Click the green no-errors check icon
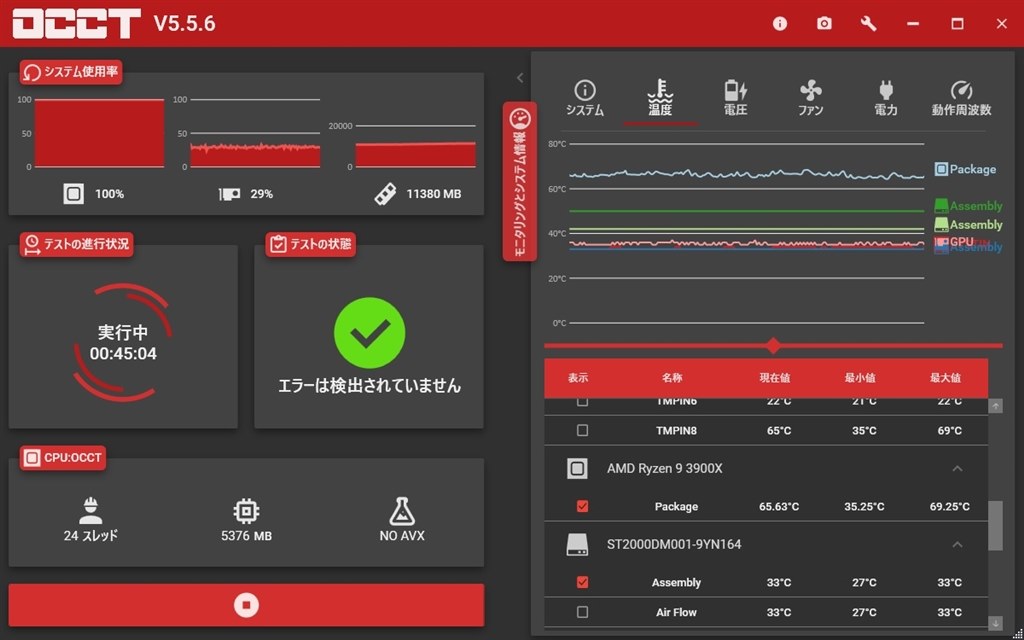Screen dimensions: 1024x640 click(370, 333)
